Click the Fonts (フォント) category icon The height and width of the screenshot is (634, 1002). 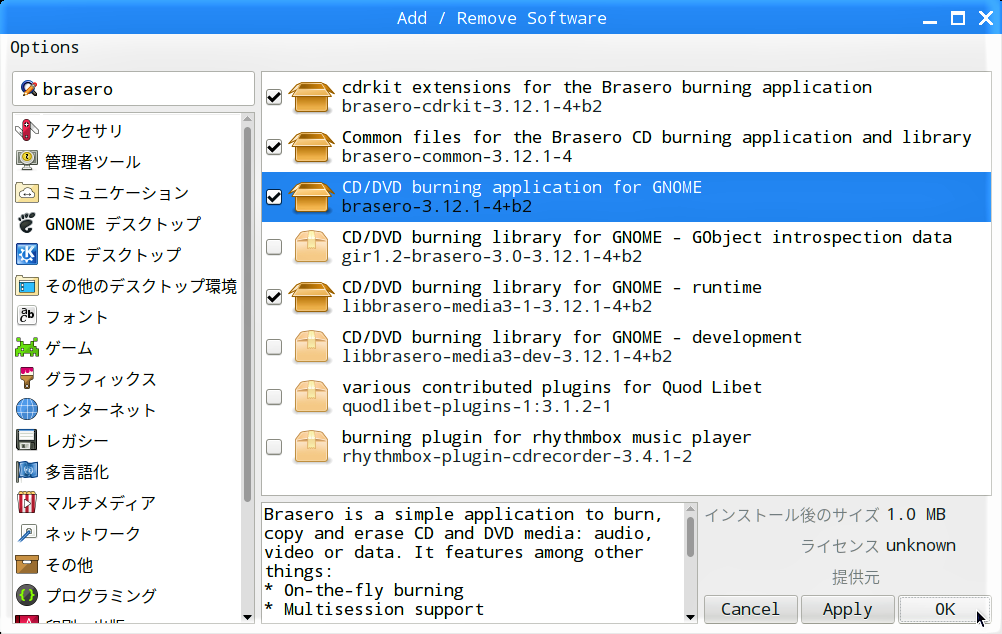click(27, 316)
